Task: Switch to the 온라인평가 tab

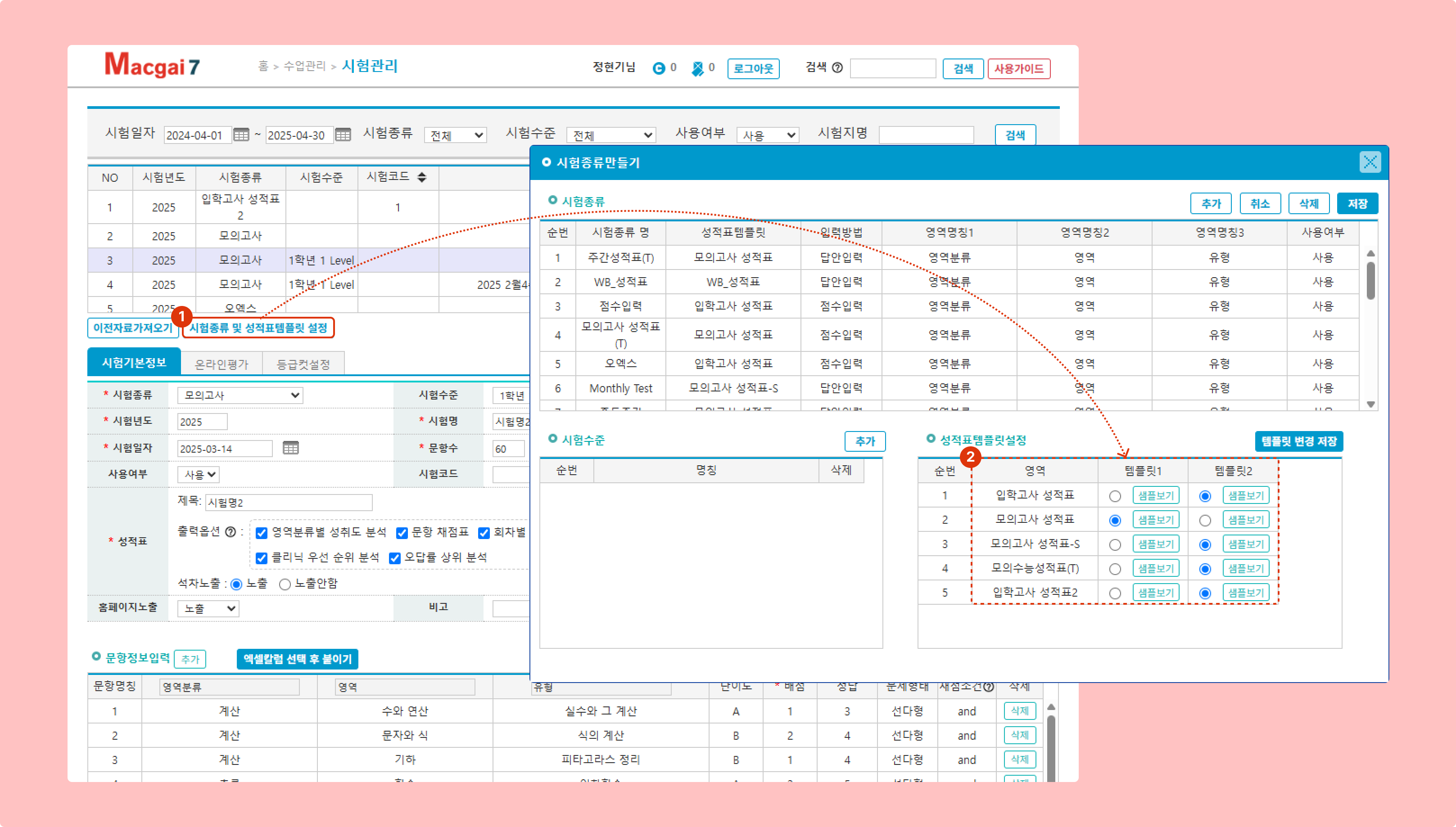Action: click(221, 364)
